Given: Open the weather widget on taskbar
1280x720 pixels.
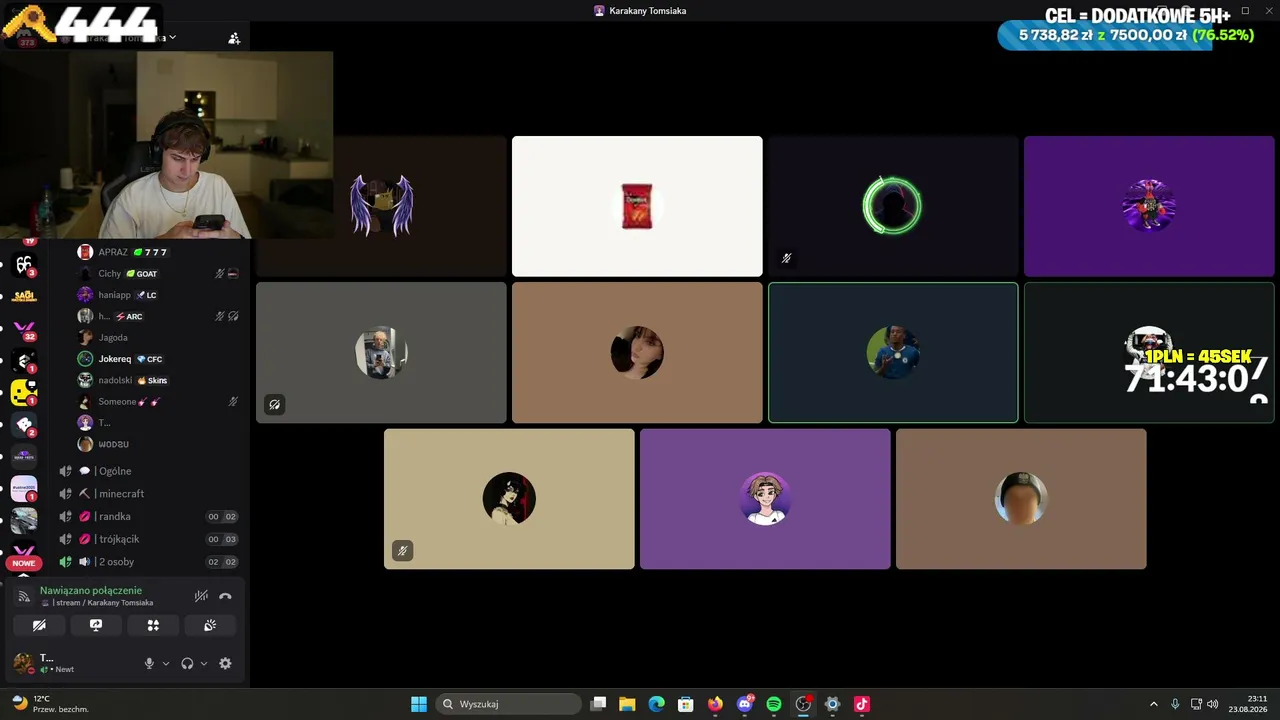Looking at the screenshot, I should pyautogui.click(x=50, y=704).
